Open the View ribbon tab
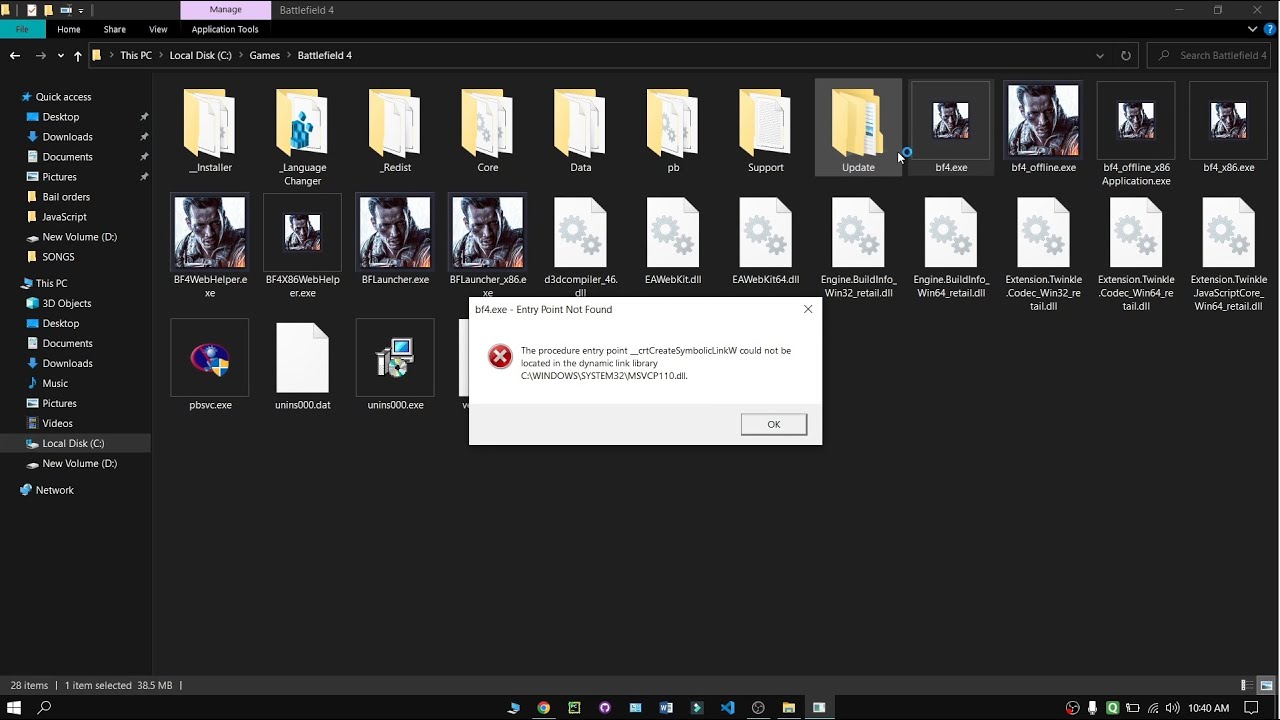Image resolution: width=1280 pixels, height=720 pixels. pos(158,30)
